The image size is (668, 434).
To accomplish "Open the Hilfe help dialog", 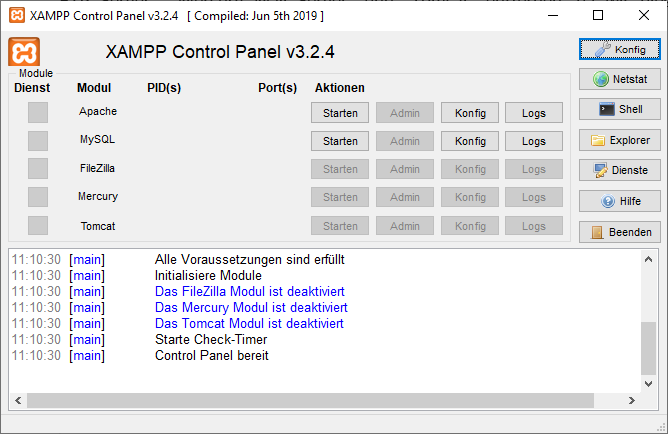I will click(619, 201).
